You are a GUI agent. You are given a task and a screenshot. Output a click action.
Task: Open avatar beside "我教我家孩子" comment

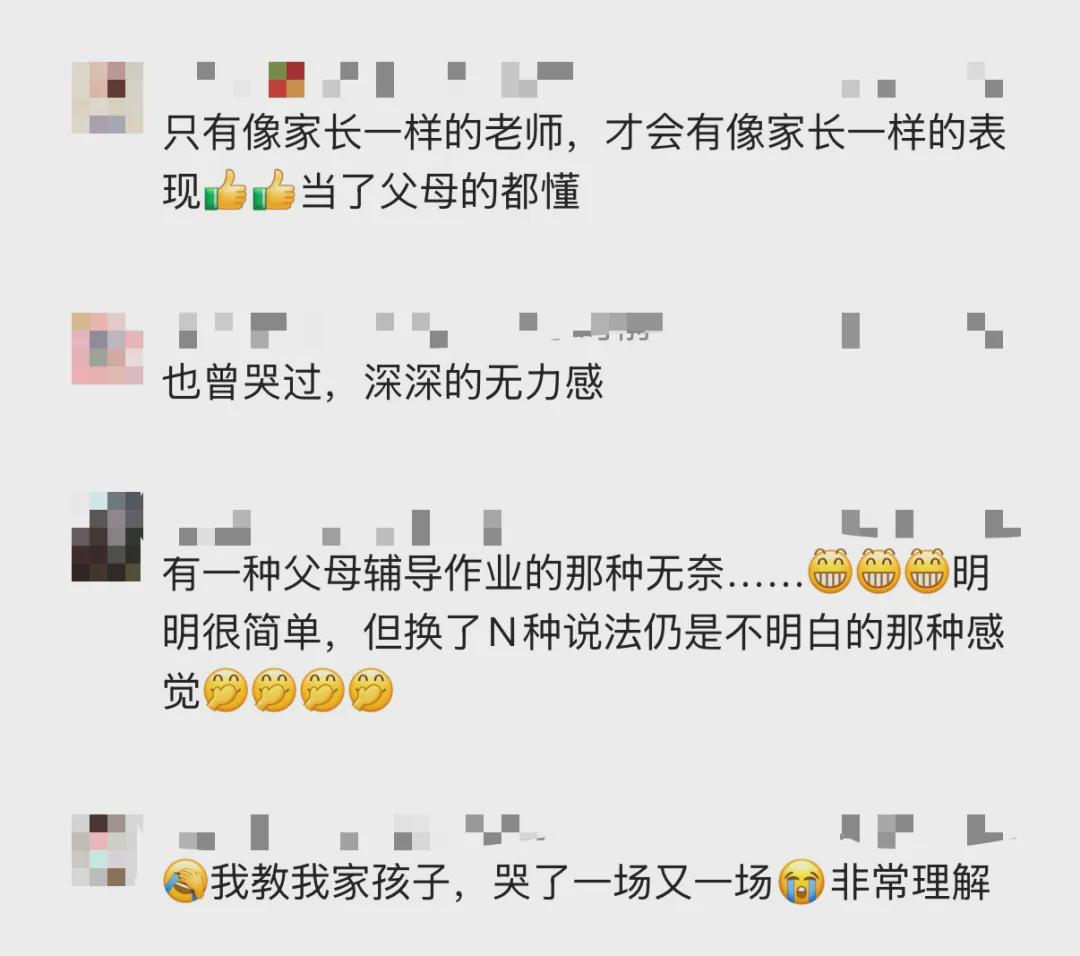coord(107,850)
